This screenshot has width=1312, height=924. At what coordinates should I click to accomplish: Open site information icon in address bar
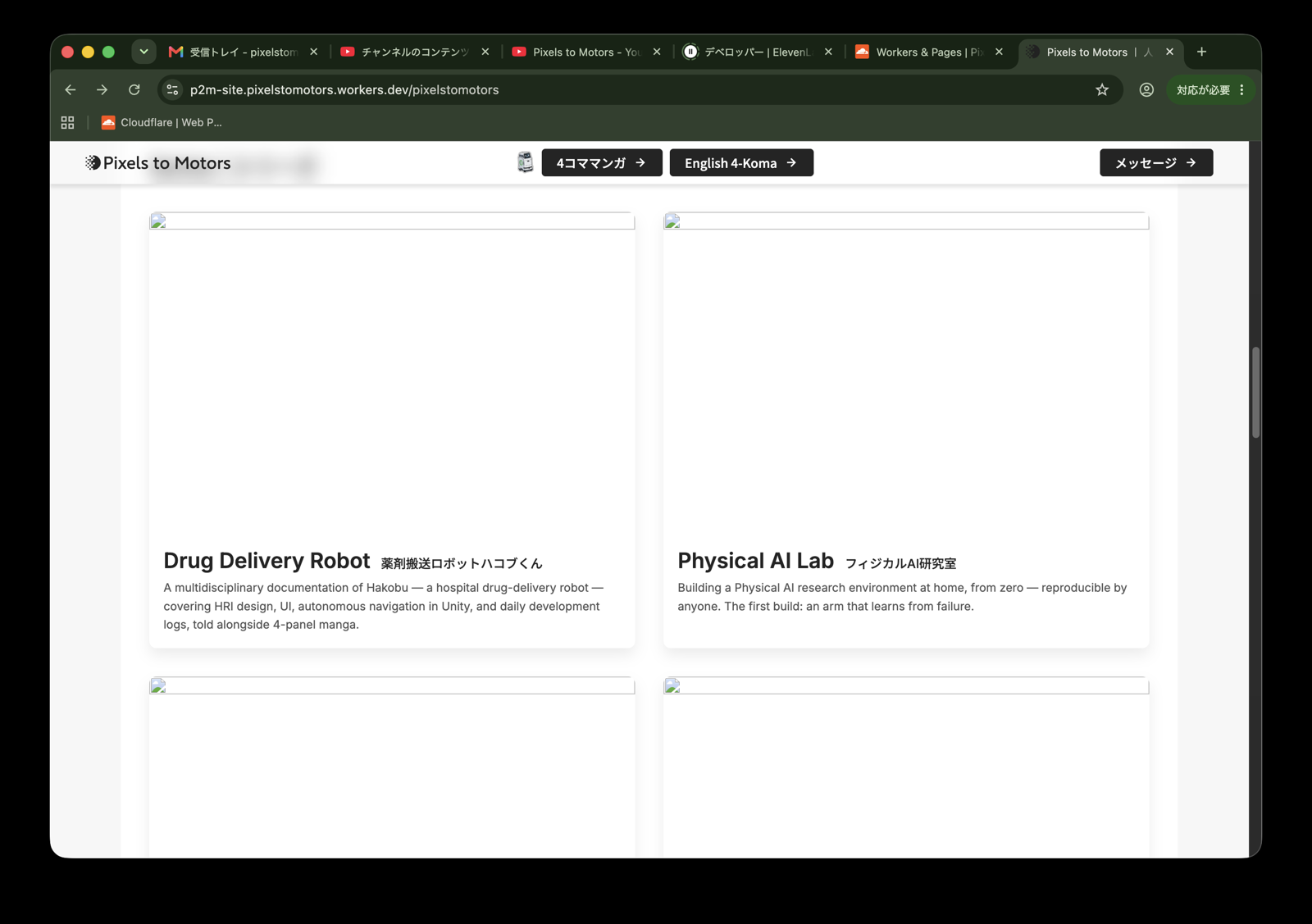point(172,90)
